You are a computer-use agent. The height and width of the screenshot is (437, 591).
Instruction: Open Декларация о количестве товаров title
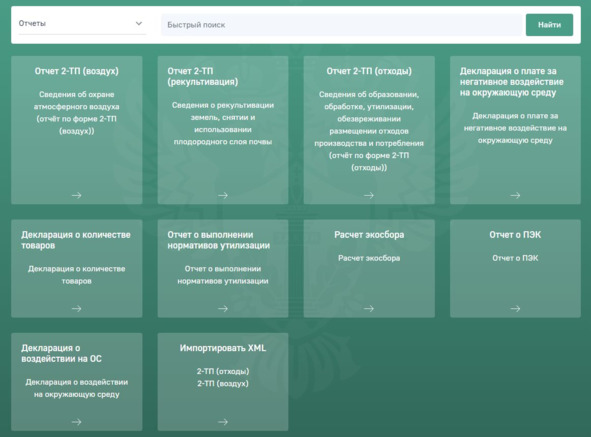tap(76, 240)
